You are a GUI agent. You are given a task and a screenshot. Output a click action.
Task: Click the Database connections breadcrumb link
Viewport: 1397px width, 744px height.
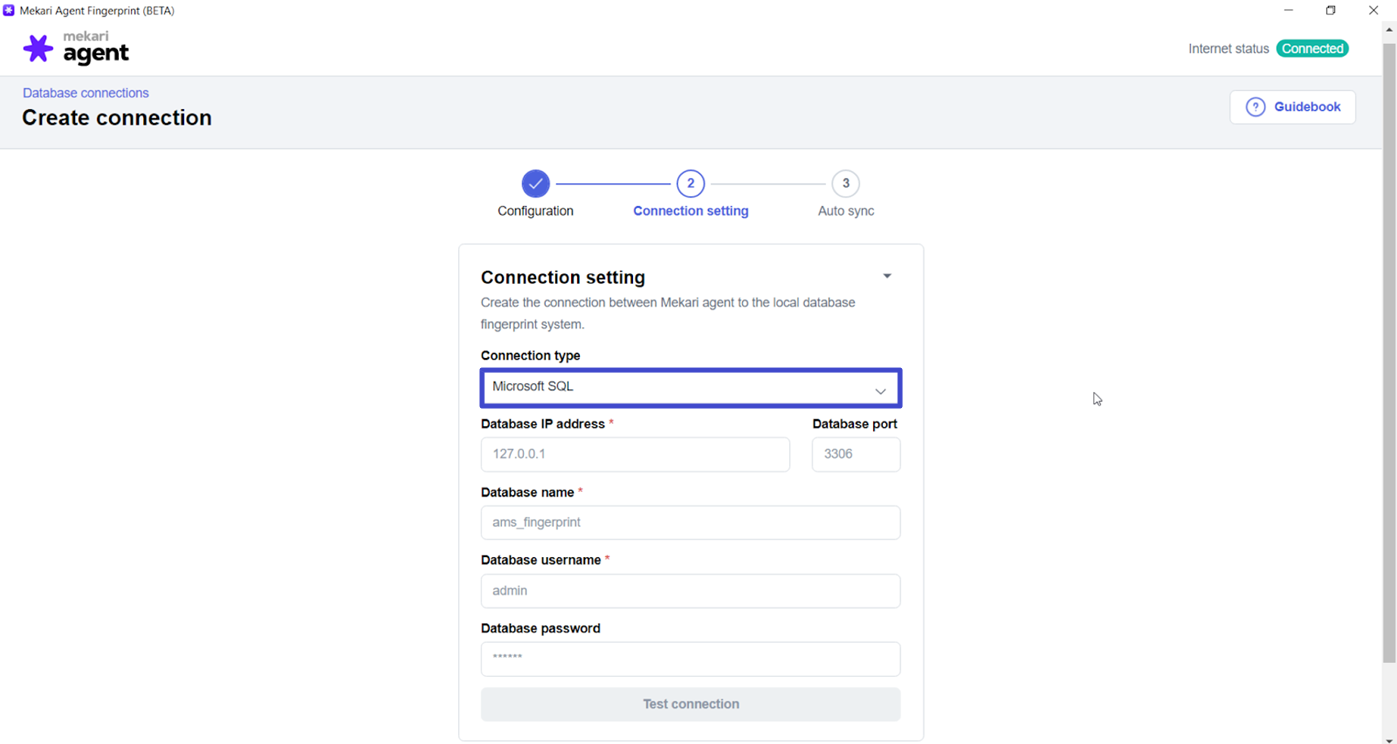coord(86,93)
